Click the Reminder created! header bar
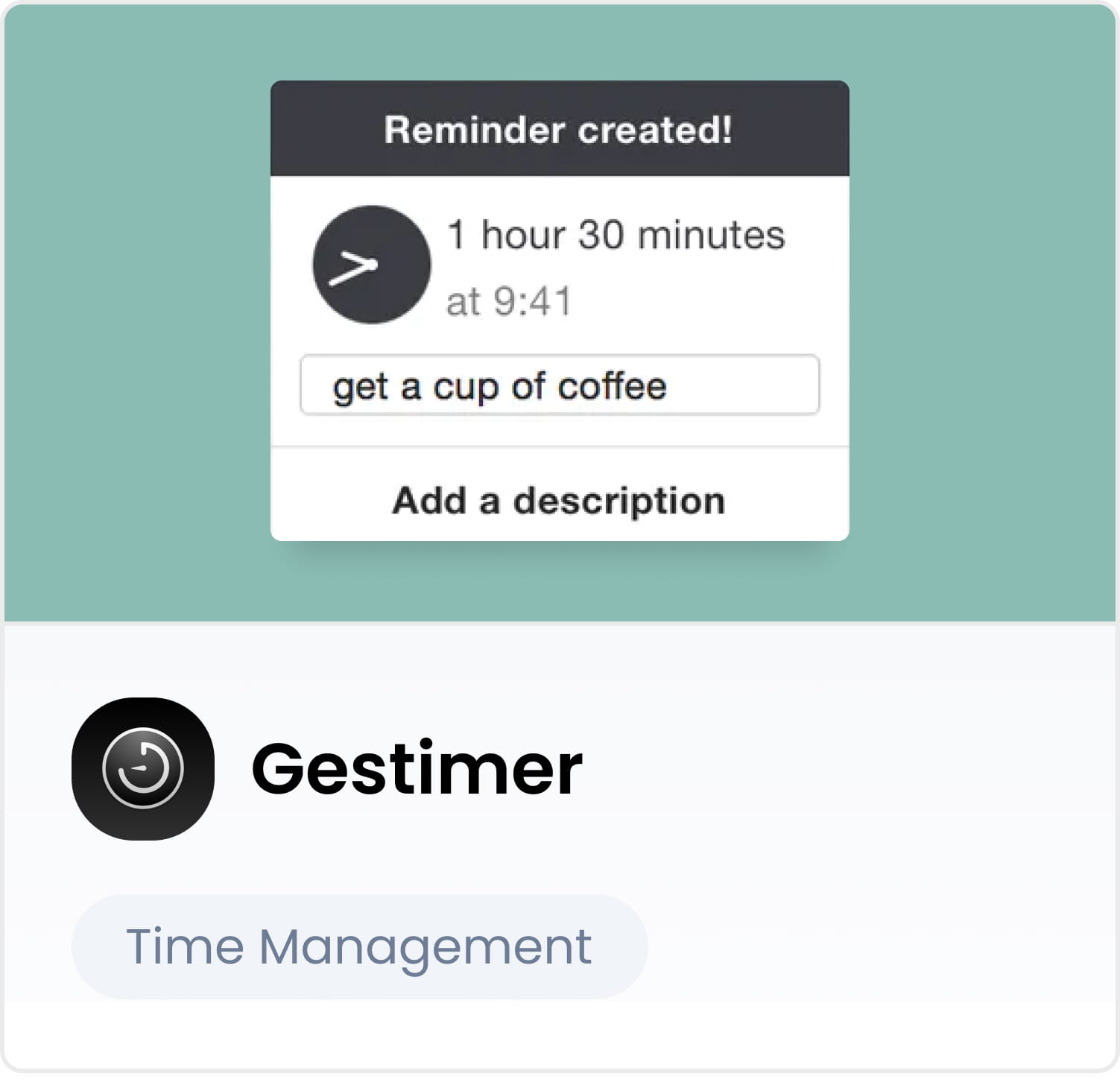 coord(560,129)
